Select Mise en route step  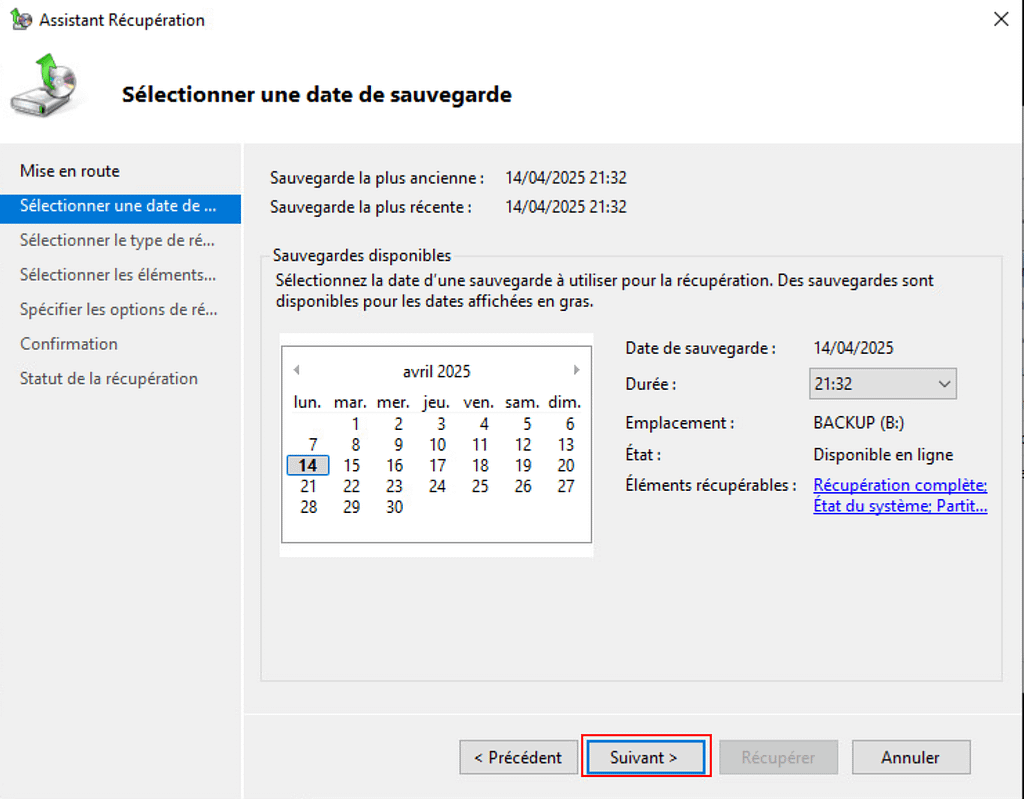point(70,171)
